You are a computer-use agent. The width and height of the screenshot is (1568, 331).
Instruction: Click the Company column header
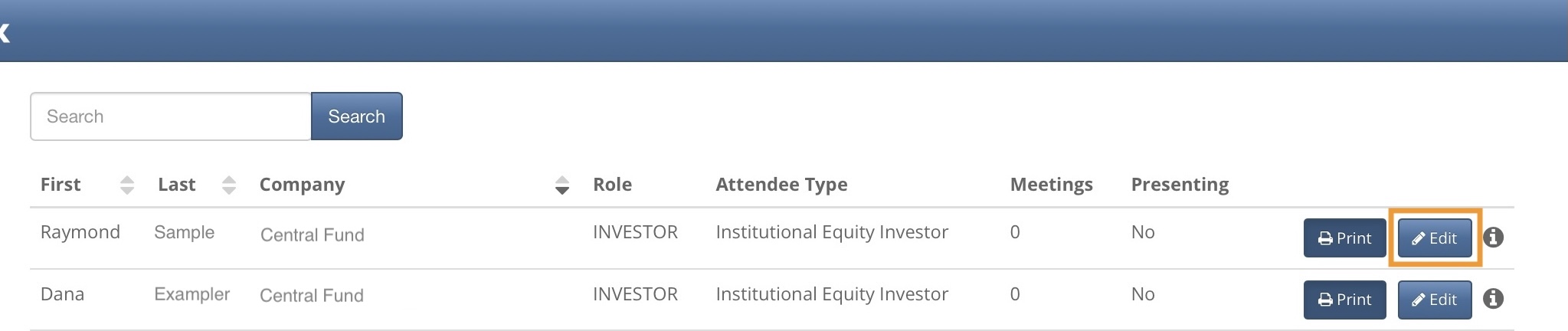[302, 185]
